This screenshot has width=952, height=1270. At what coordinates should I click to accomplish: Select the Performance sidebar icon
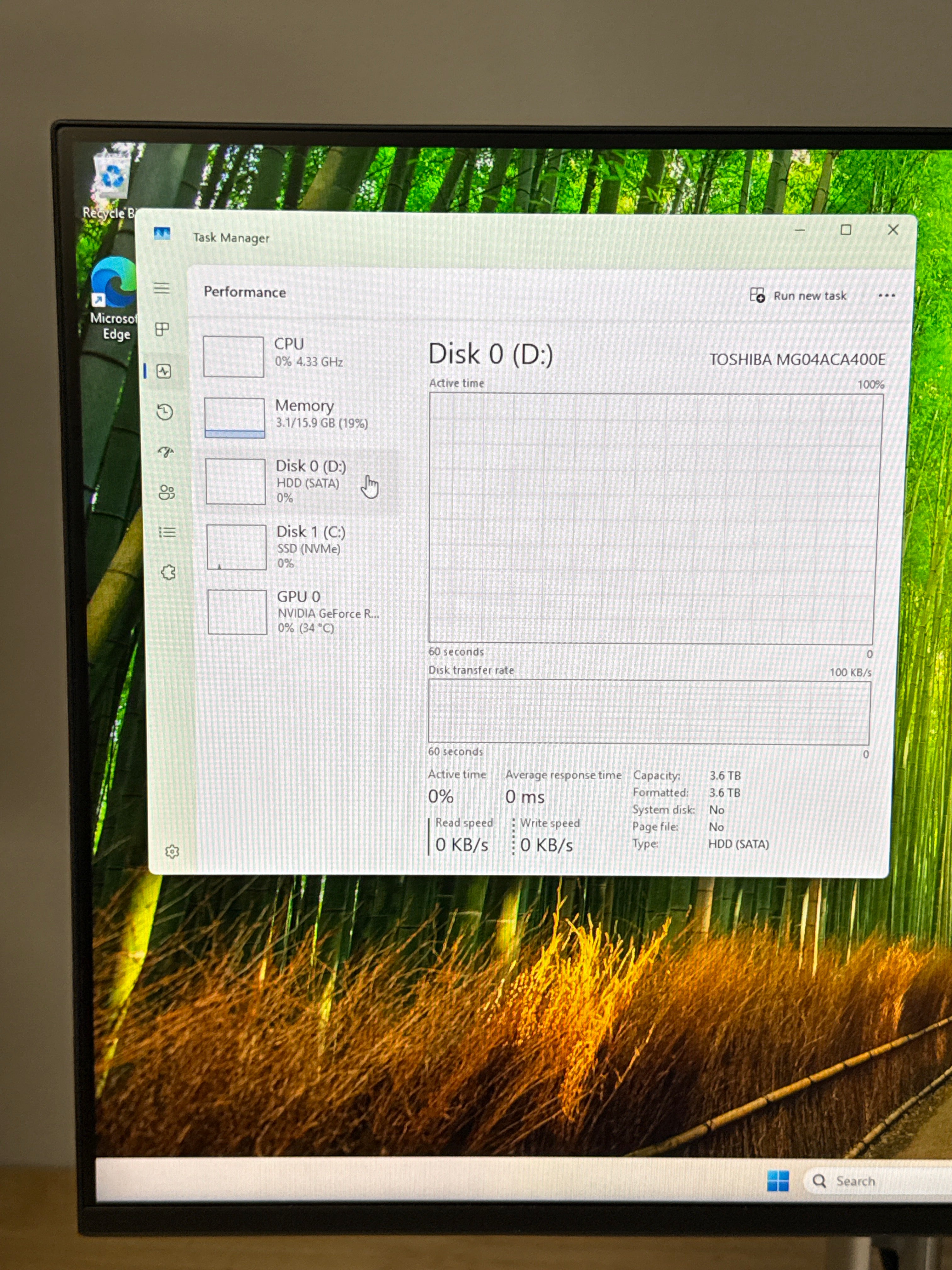click(x=163, y=371)
